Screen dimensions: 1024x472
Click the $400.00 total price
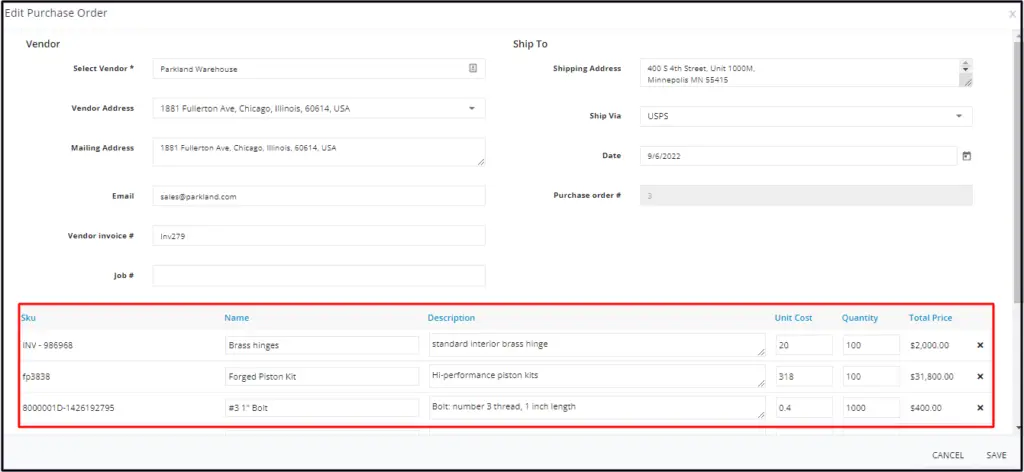pyautogui.click(x=926, y=408)
